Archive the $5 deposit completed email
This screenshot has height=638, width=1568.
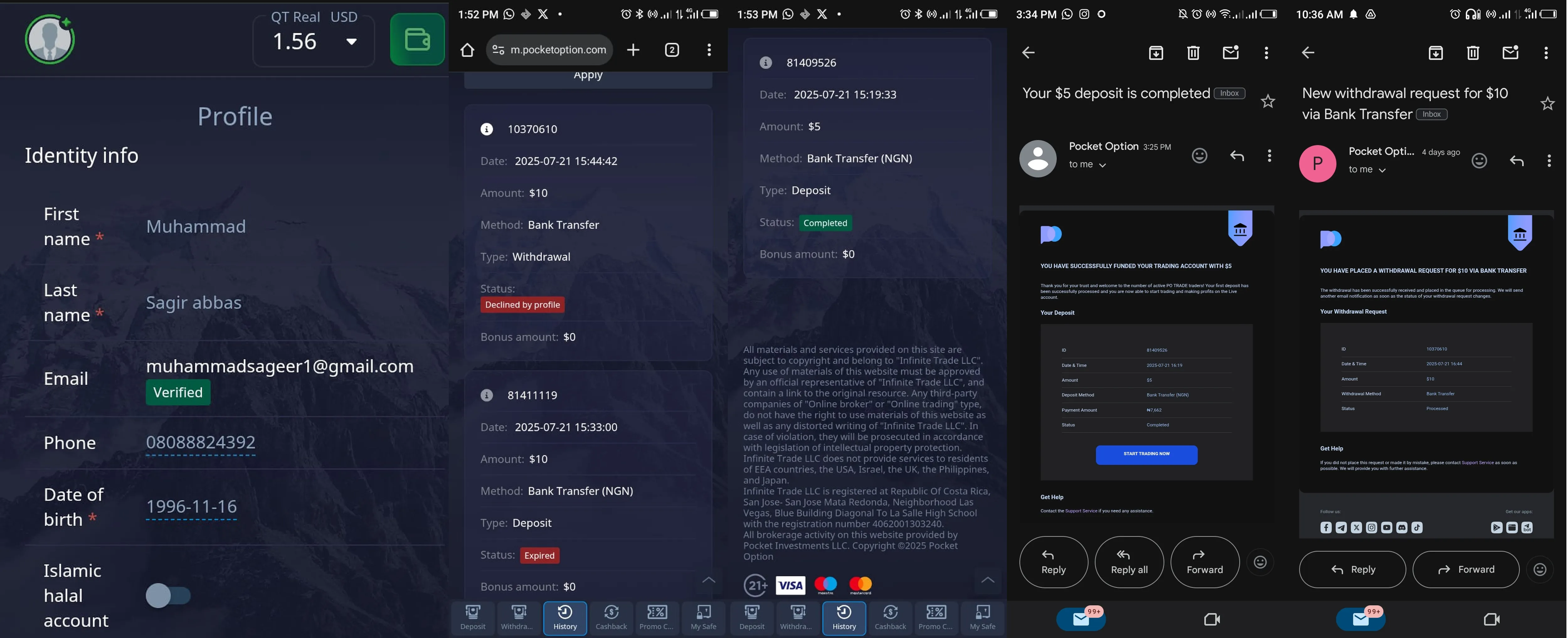[1156, 53]
